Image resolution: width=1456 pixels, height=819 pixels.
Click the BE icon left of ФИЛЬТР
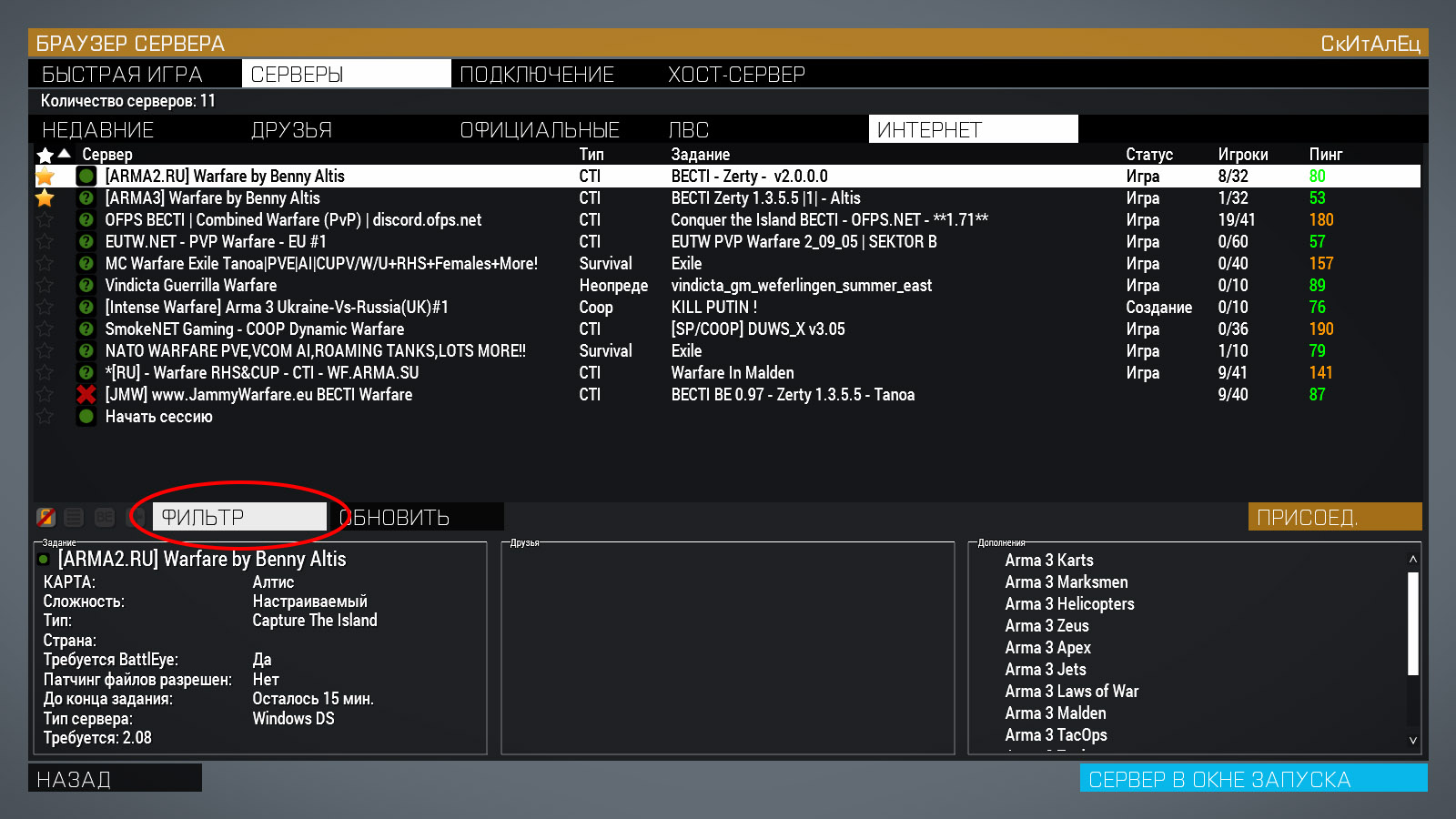tap(105, 517)
